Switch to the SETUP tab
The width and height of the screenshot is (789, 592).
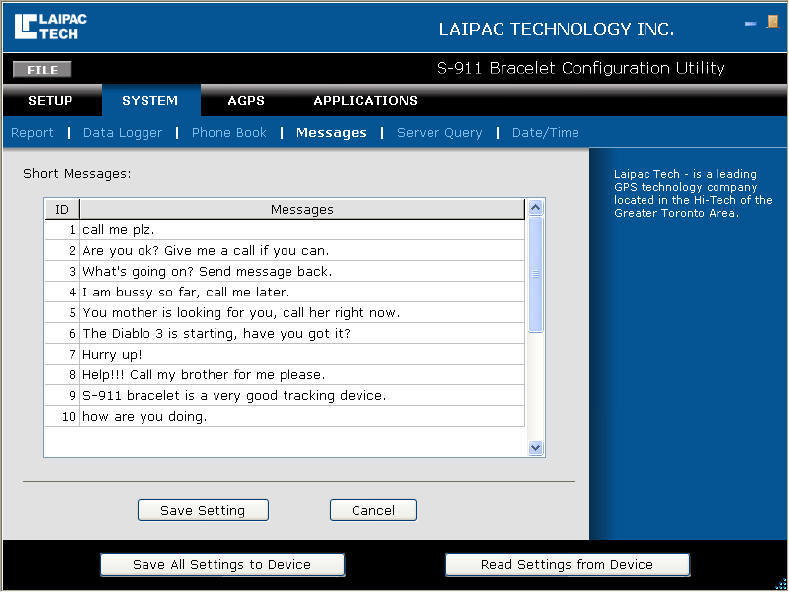pyautogui.click(x=50, y=101)
